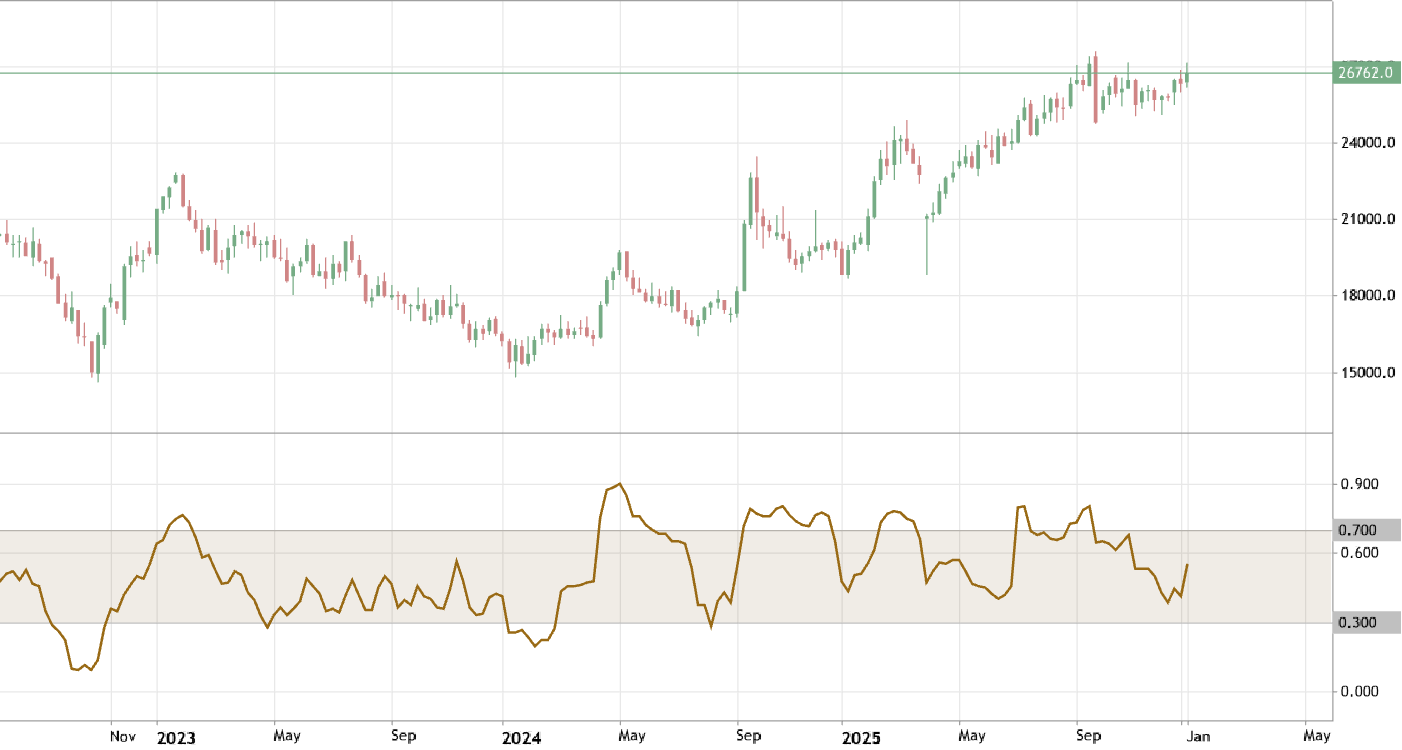
Task: Click the 21000.0 price scale label
Action: [x=1366, y=220]
